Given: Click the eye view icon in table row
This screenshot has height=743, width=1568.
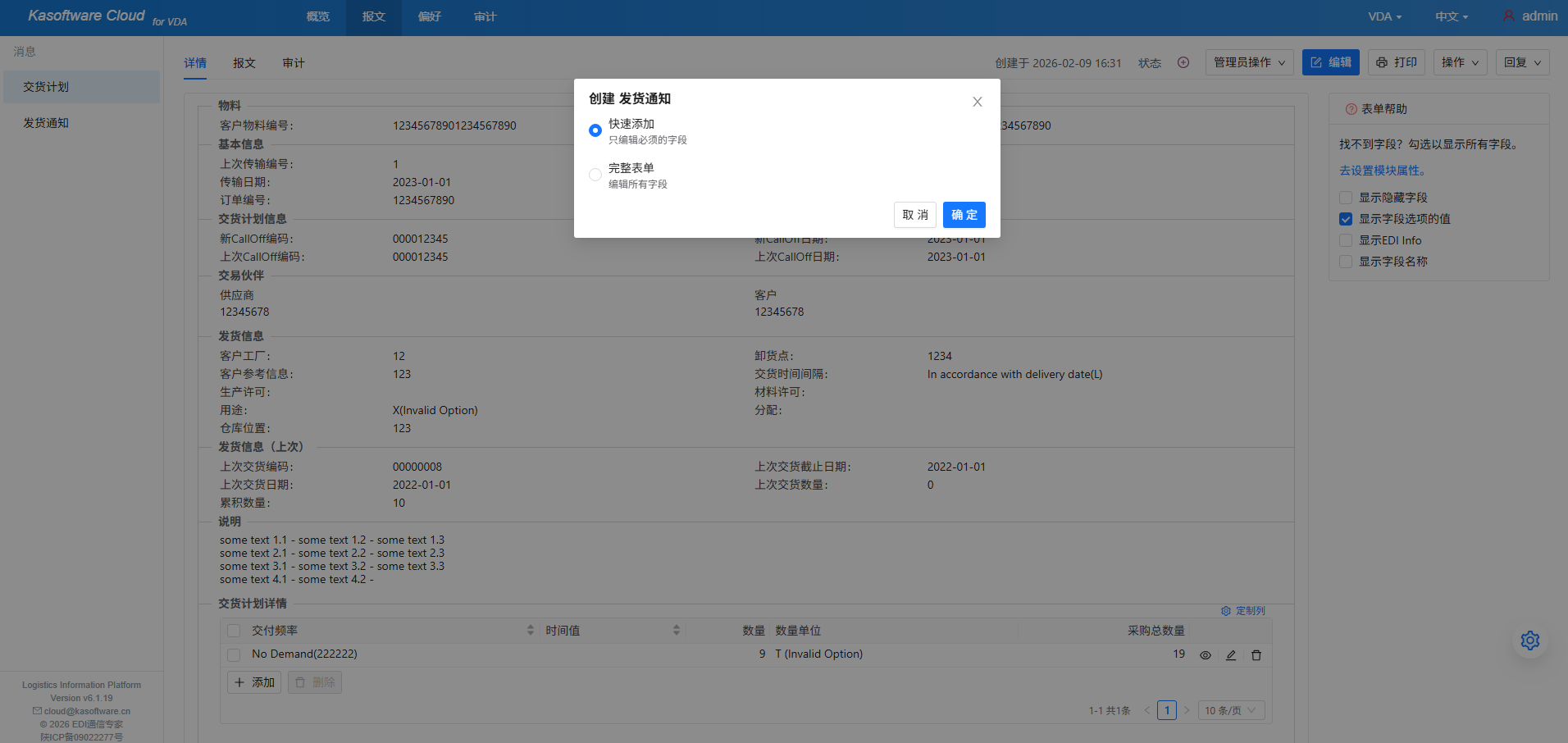Looking at the screenshot, I should click(x=1205, y=655).
